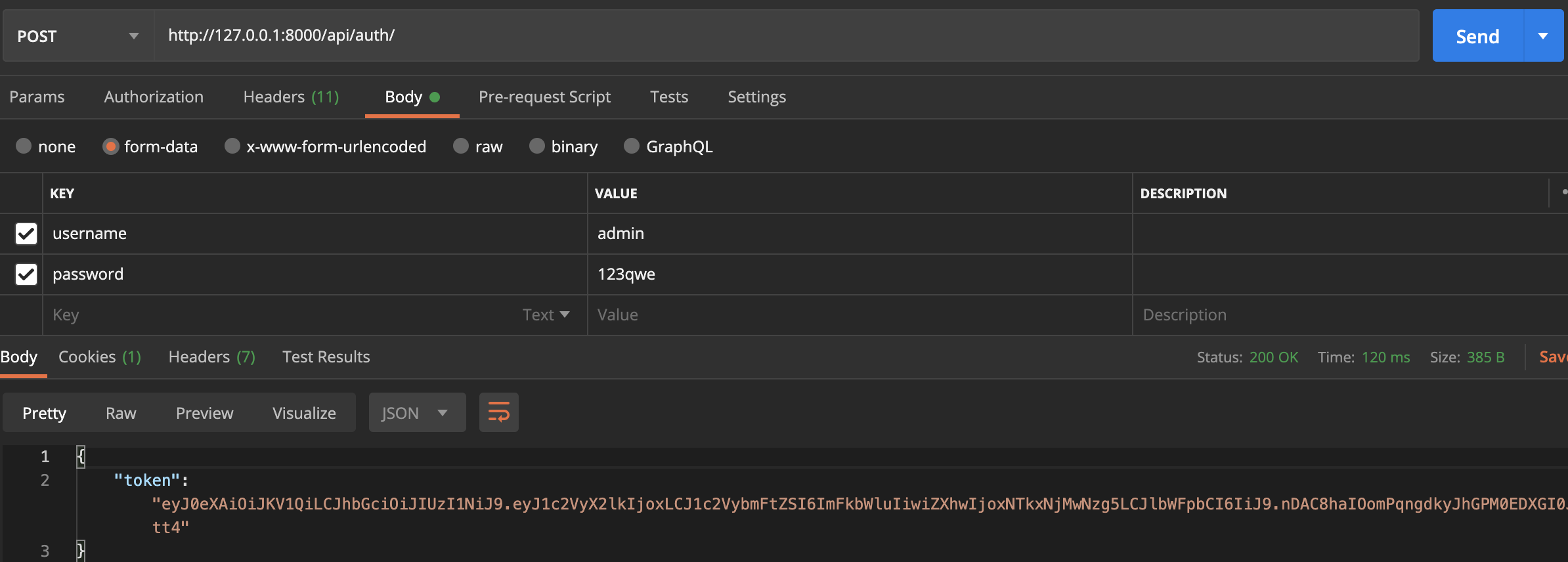1568x562 pixels.
Task: Select the binary body radio button
Action: 537,146
